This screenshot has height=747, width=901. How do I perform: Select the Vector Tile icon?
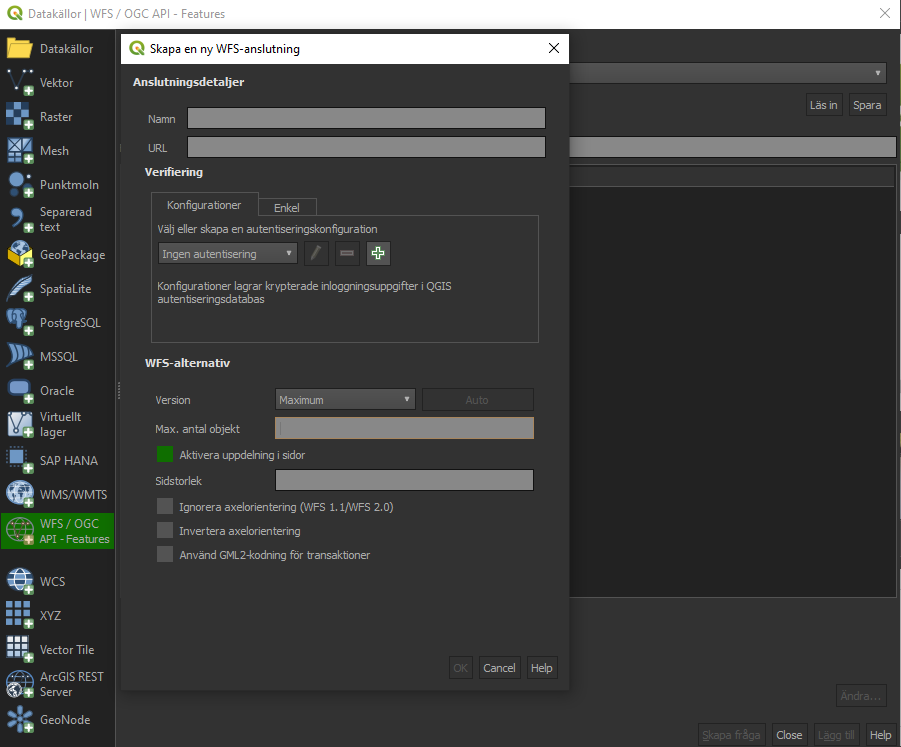[20, 649]
